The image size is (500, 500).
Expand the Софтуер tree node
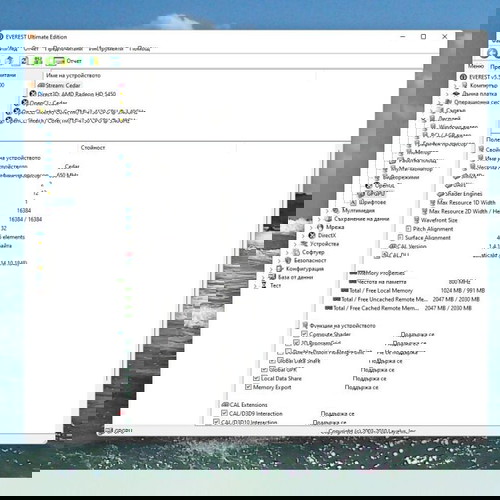[287, 252]
